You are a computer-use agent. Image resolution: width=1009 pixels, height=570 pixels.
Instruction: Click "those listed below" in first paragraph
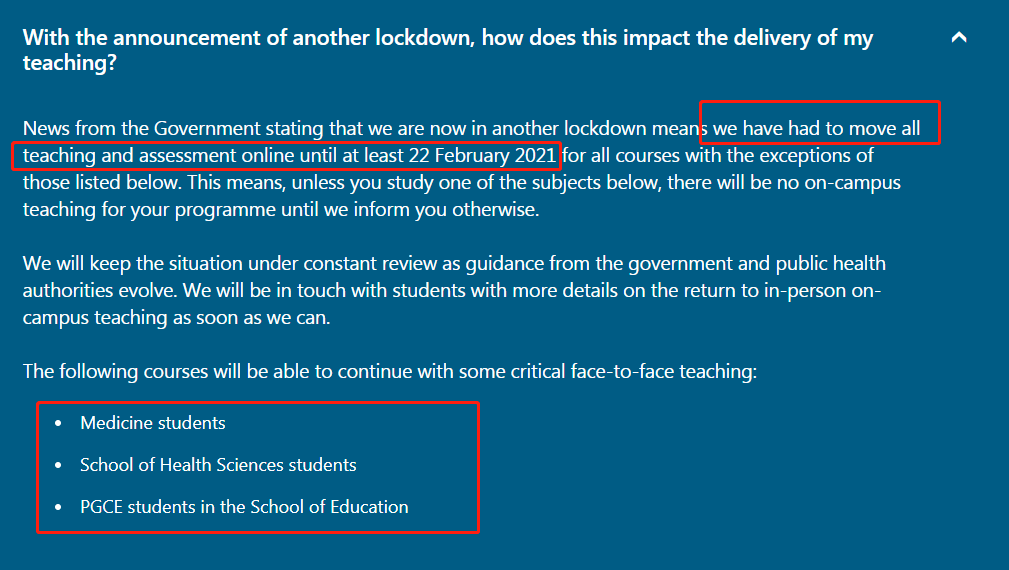coord(94,183)
